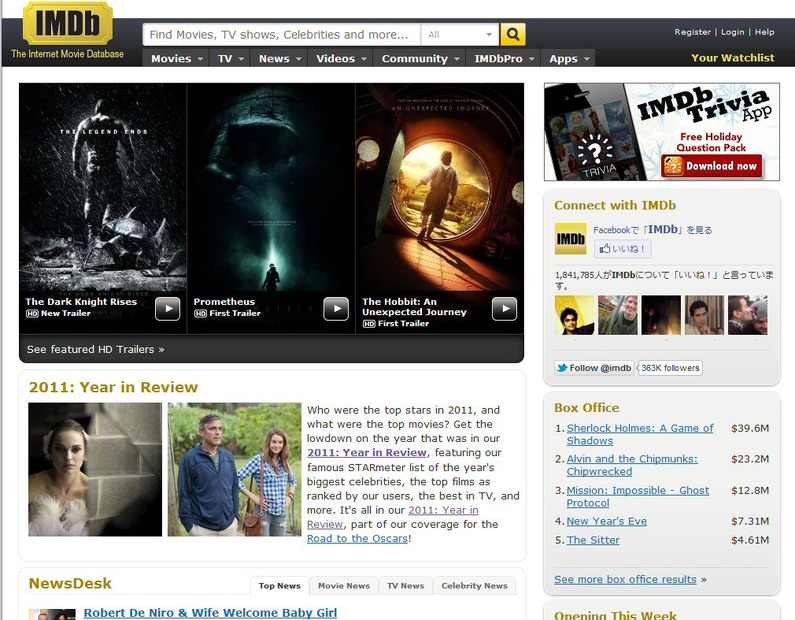Click The Hobbit poster image
Screen dimensions: 795x620
point(440,188)
